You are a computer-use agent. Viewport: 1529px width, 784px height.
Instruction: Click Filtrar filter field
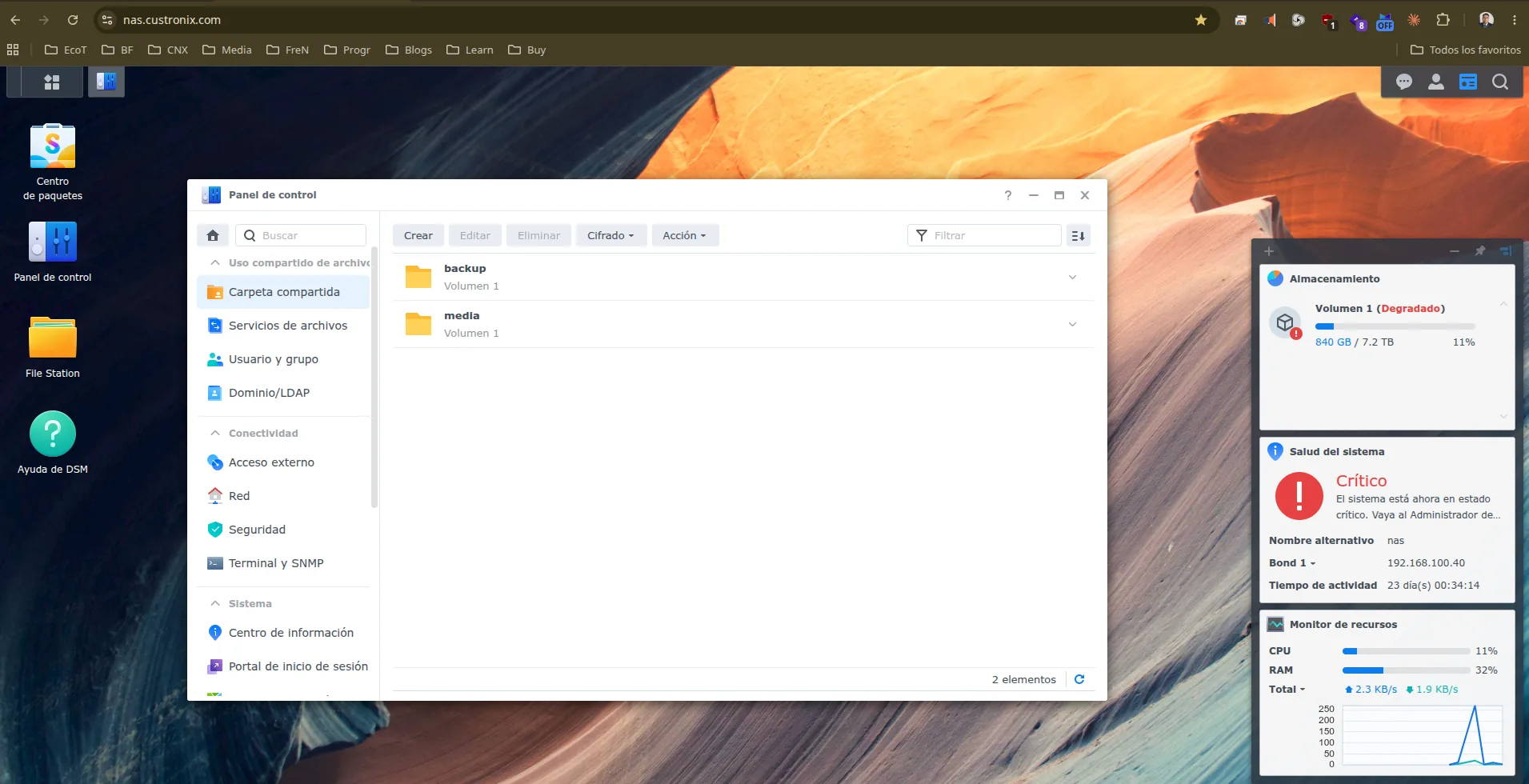click(984, 235)
